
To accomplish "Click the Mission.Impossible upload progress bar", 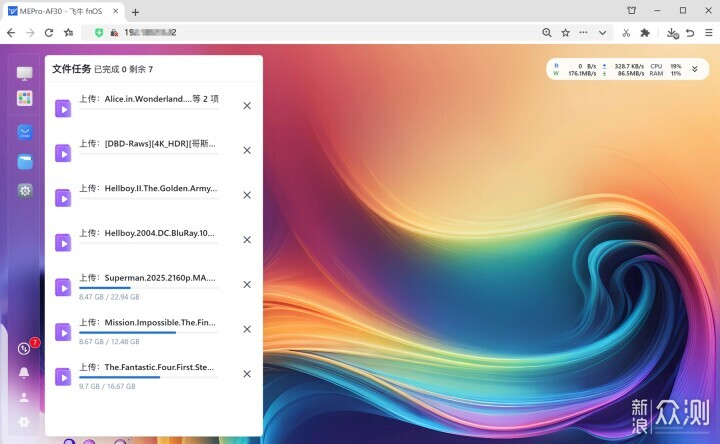I will [x=149, y=332].
